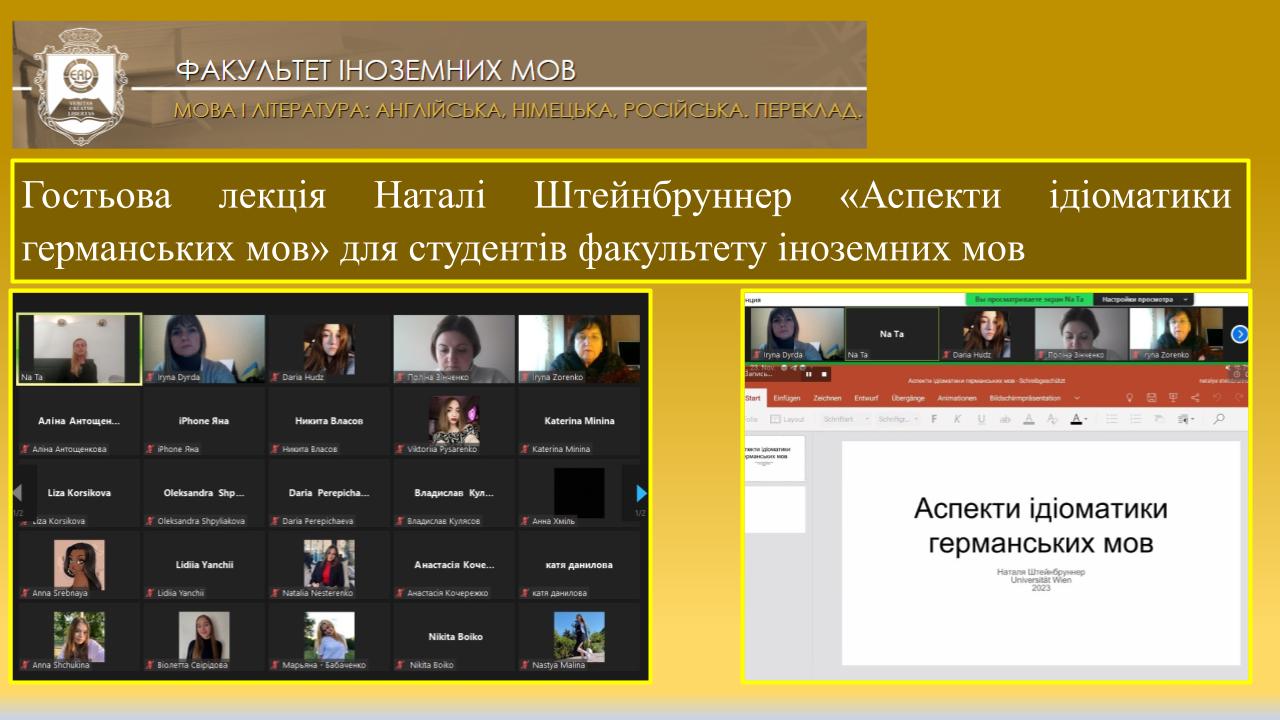
Task: Click the Liza Korsikova name tile
Action: [79, 493]
